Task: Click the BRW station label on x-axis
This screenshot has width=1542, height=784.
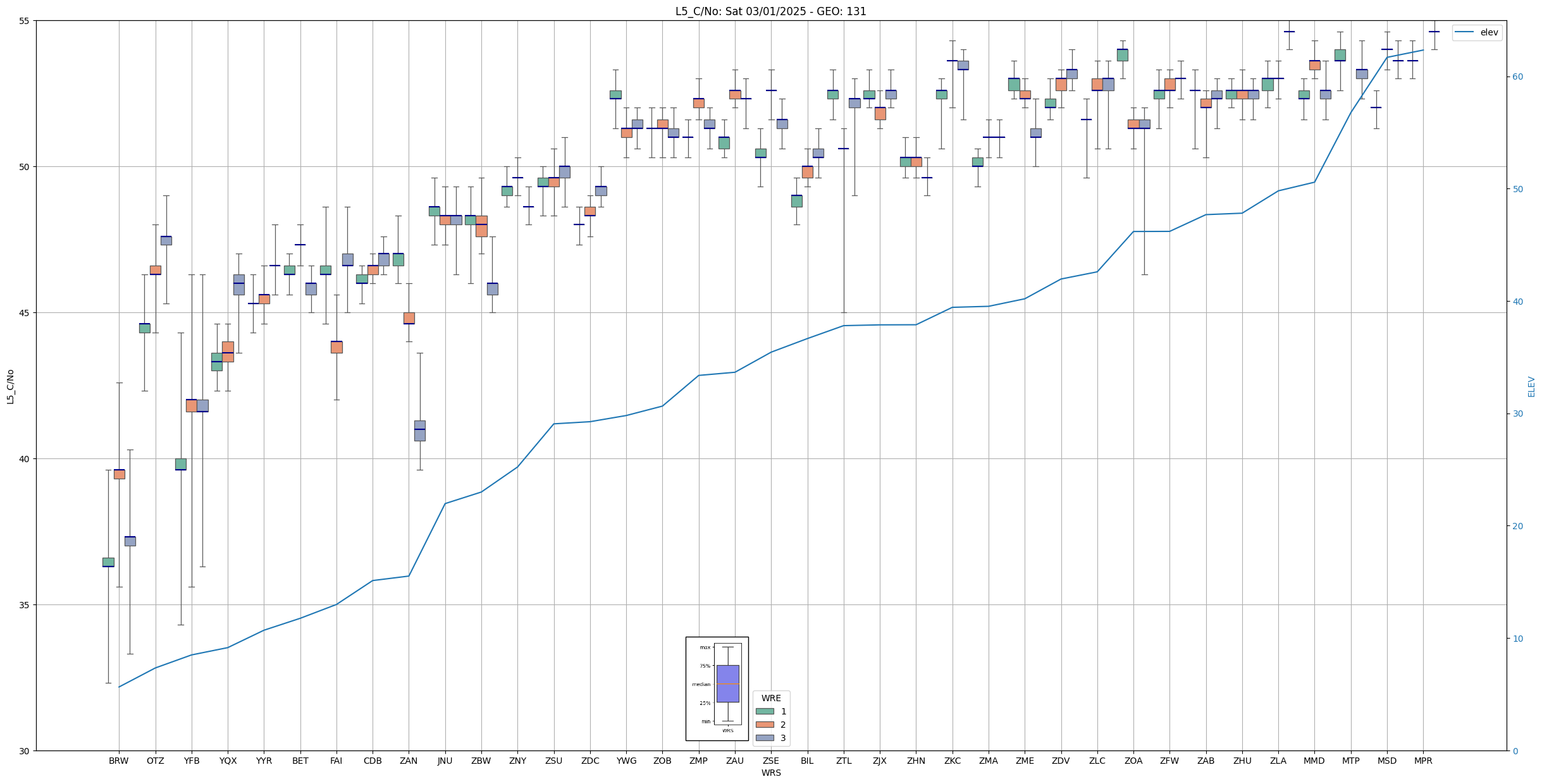Action: coord(118,761)
